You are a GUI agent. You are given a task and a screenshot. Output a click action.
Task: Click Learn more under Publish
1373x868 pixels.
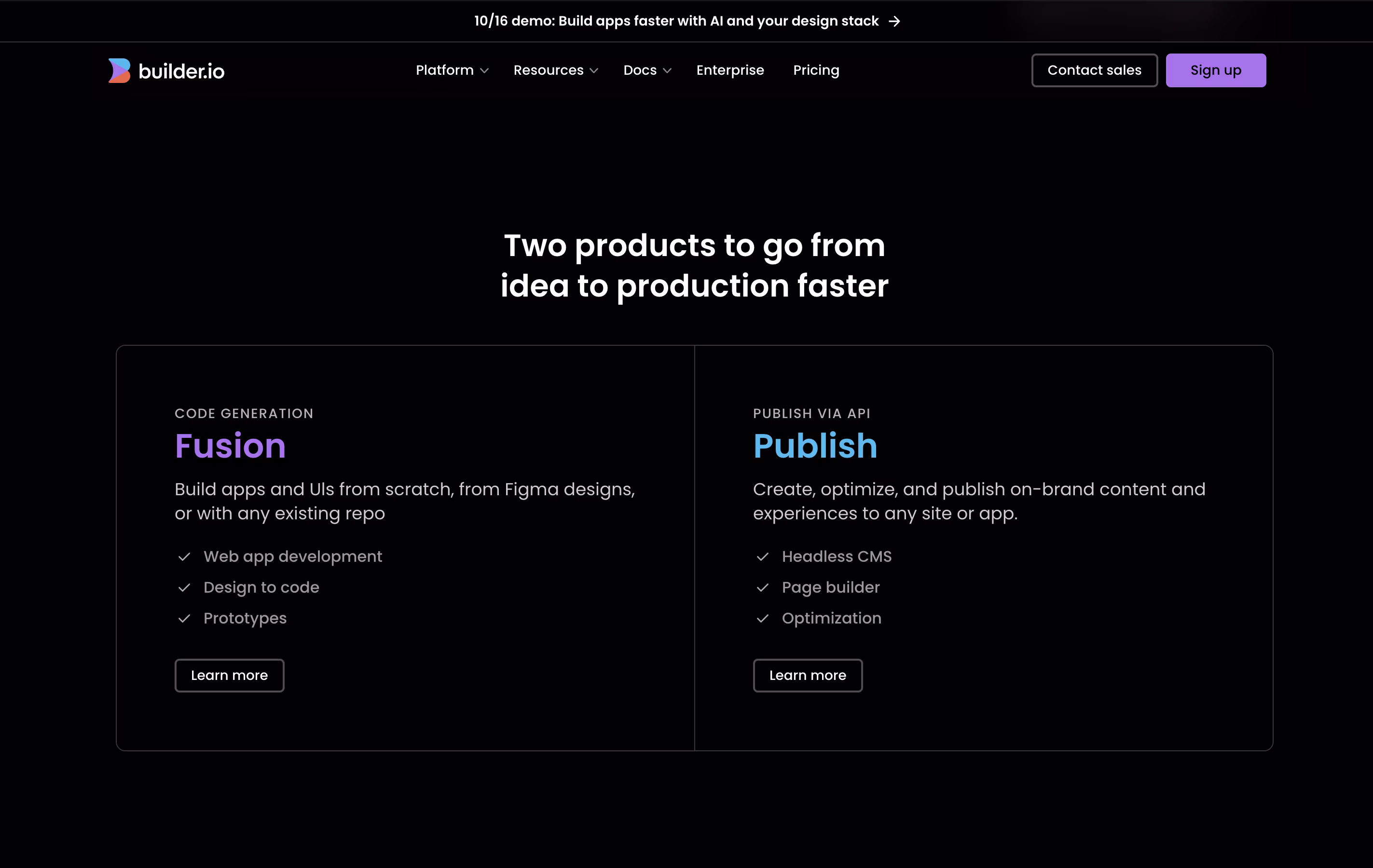point(808,676)
